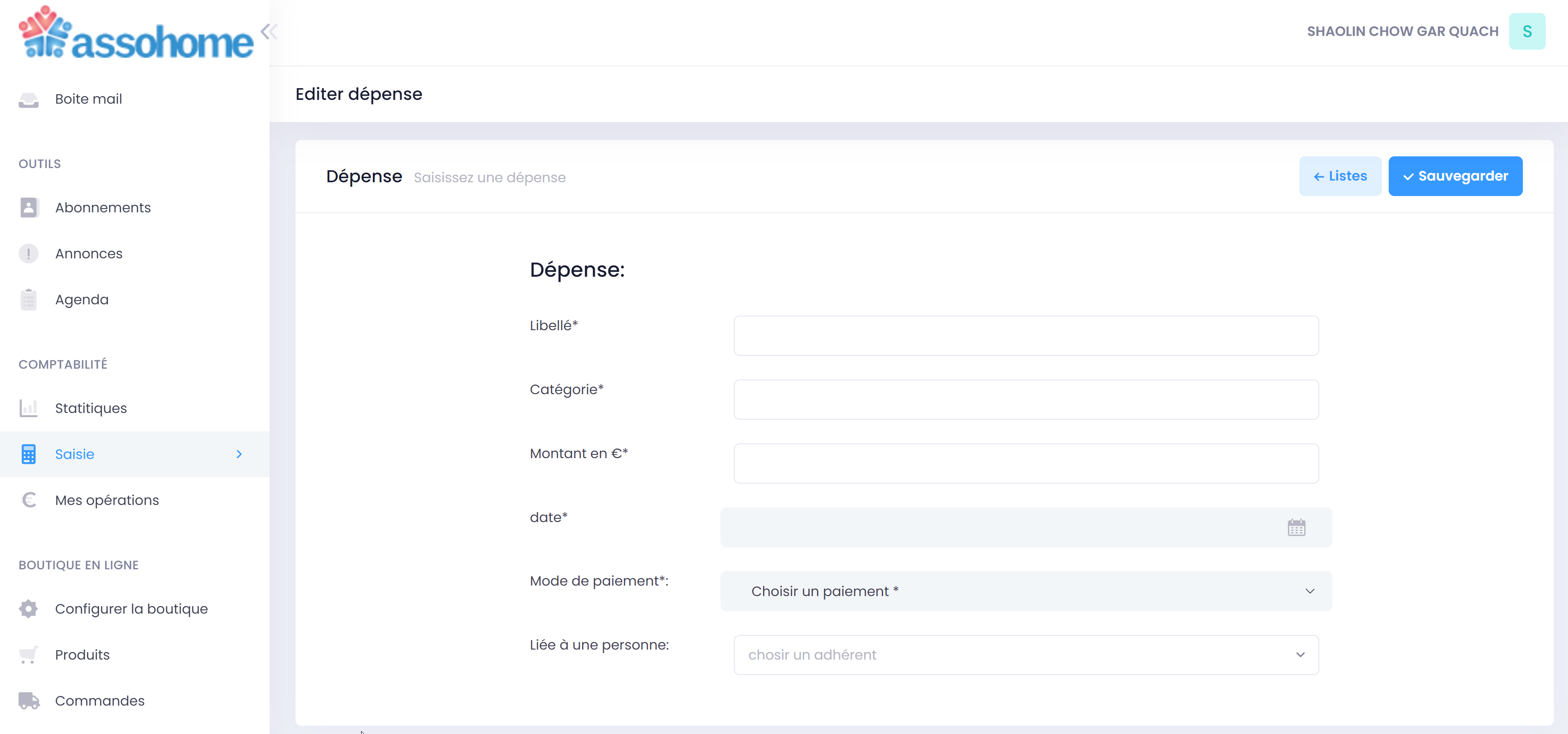Collapse sidebar with the double chevron

(268, 32)
